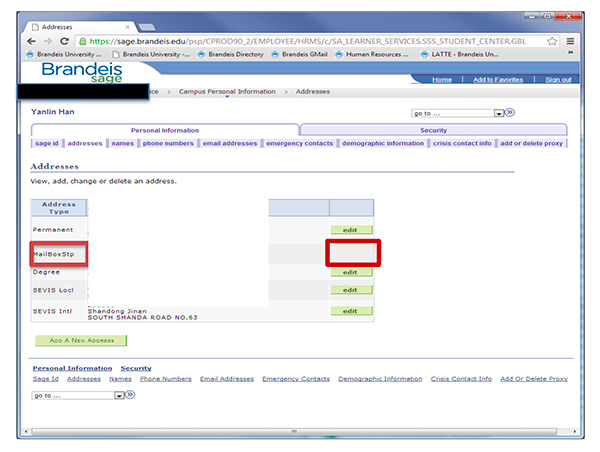Click footer Crisis Contact Info link
Viewport: 600px width, 452px height.
click(x=461, y=379)
